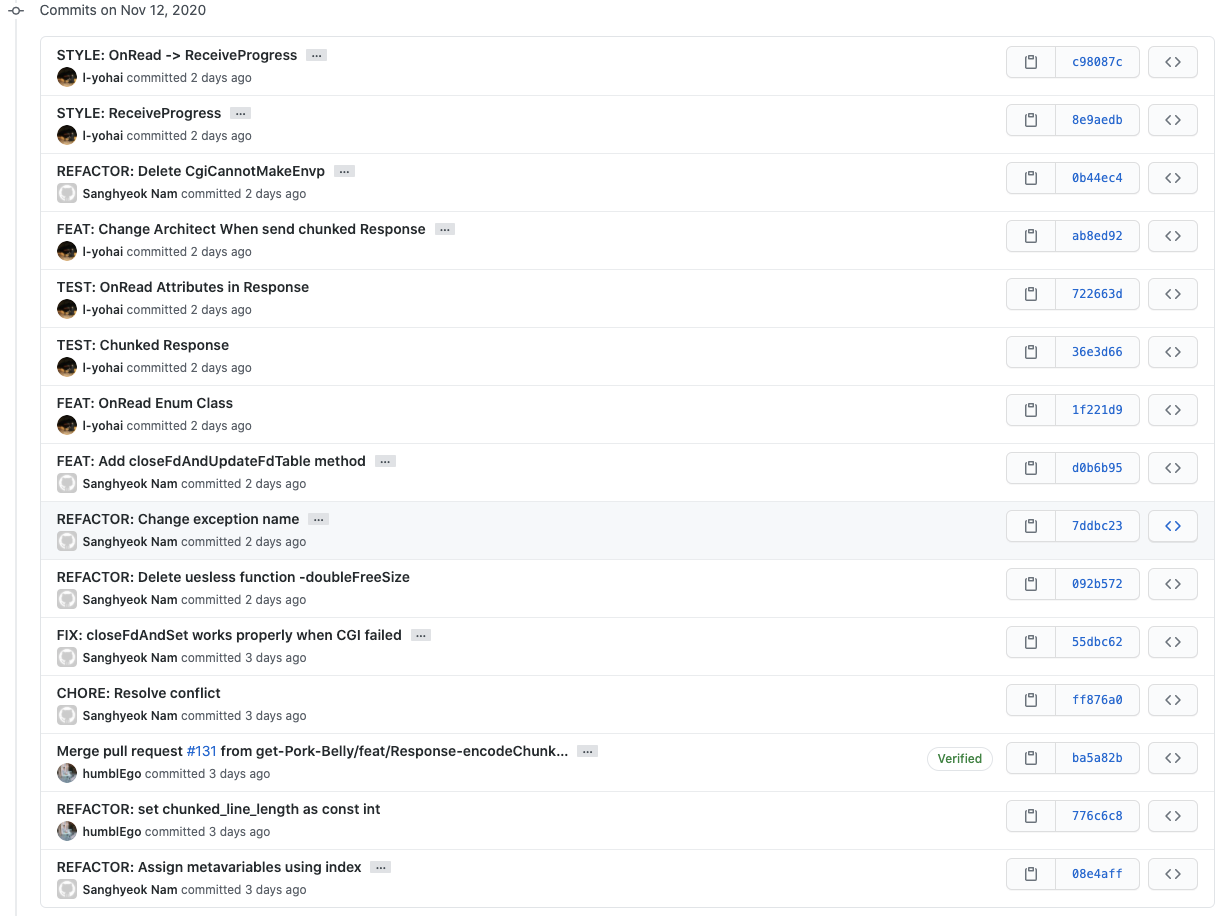Open commit hash 1f221d9
This screenshot has height=916, width=1226.
[x=1097, y=410]
